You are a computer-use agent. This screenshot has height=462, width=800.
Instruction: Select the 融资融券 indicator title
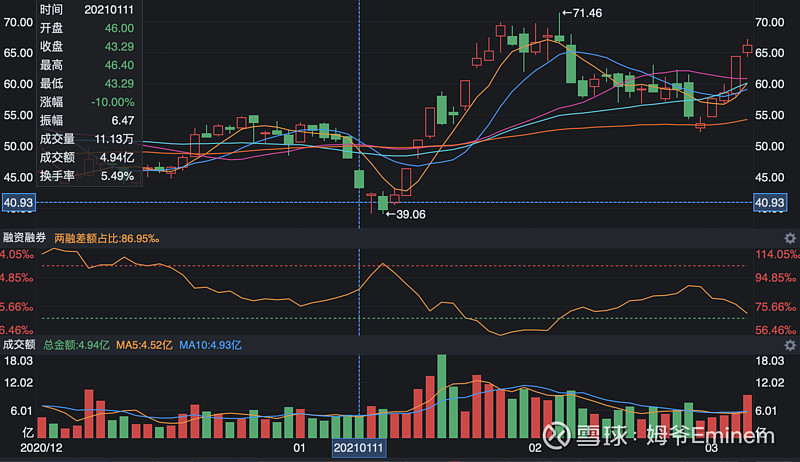[x=26, y=239]
